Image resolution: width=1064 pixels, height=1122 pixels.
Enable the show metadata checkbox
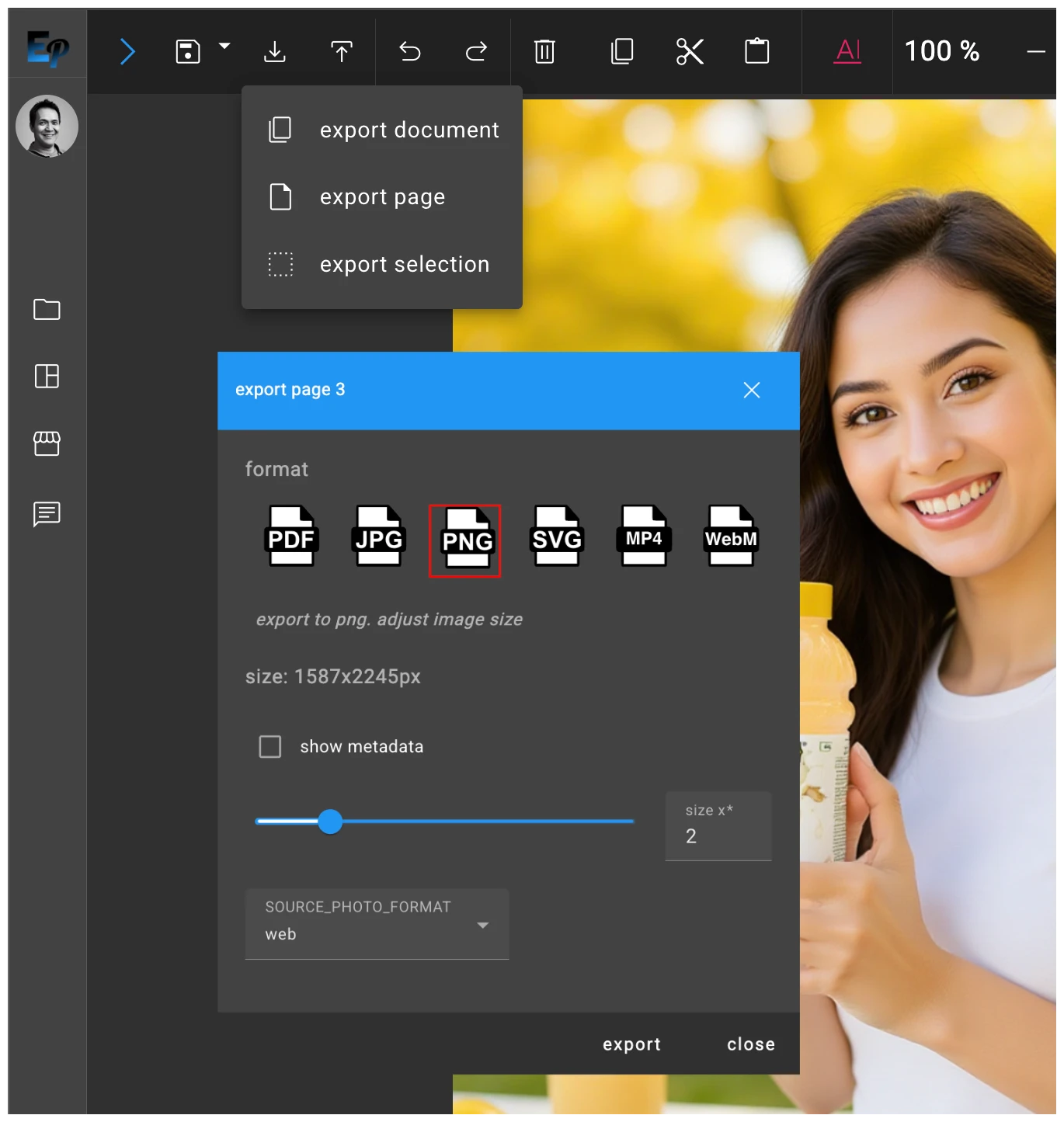[269, 745]
